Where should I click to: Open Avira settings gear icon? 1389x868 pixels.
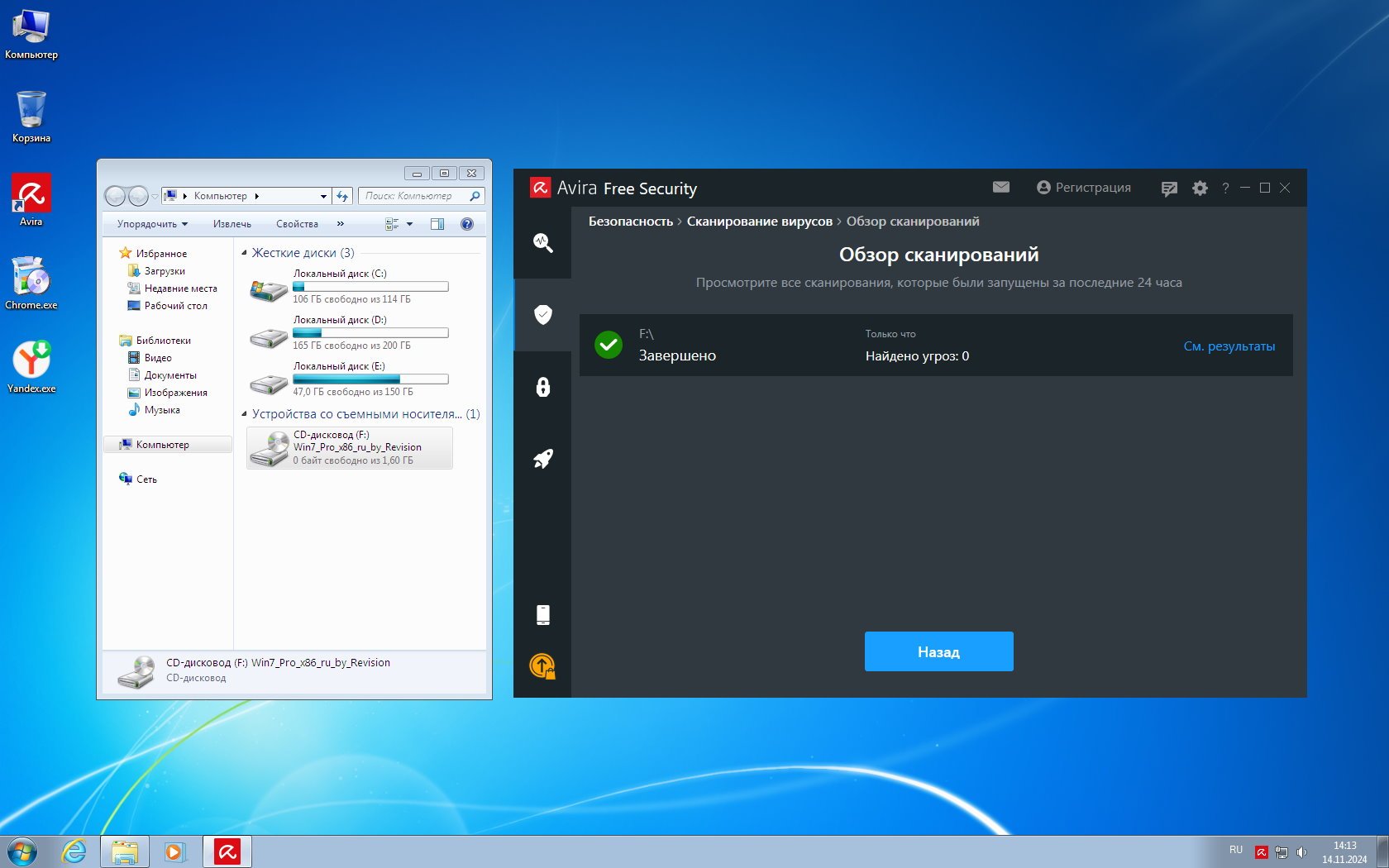click(1200, 188)
